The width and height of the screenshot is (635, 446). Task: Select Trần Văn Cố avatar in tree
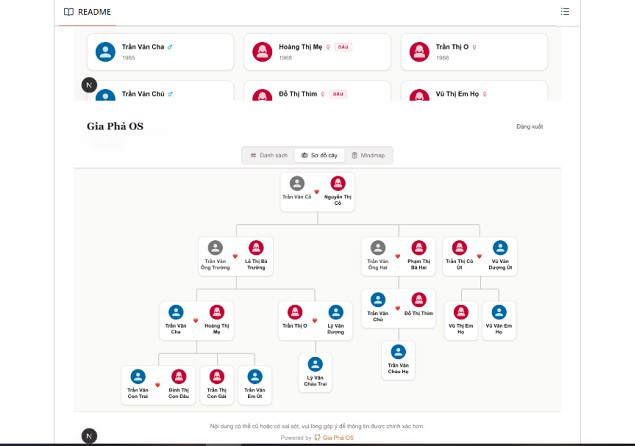tap(296, 184)
